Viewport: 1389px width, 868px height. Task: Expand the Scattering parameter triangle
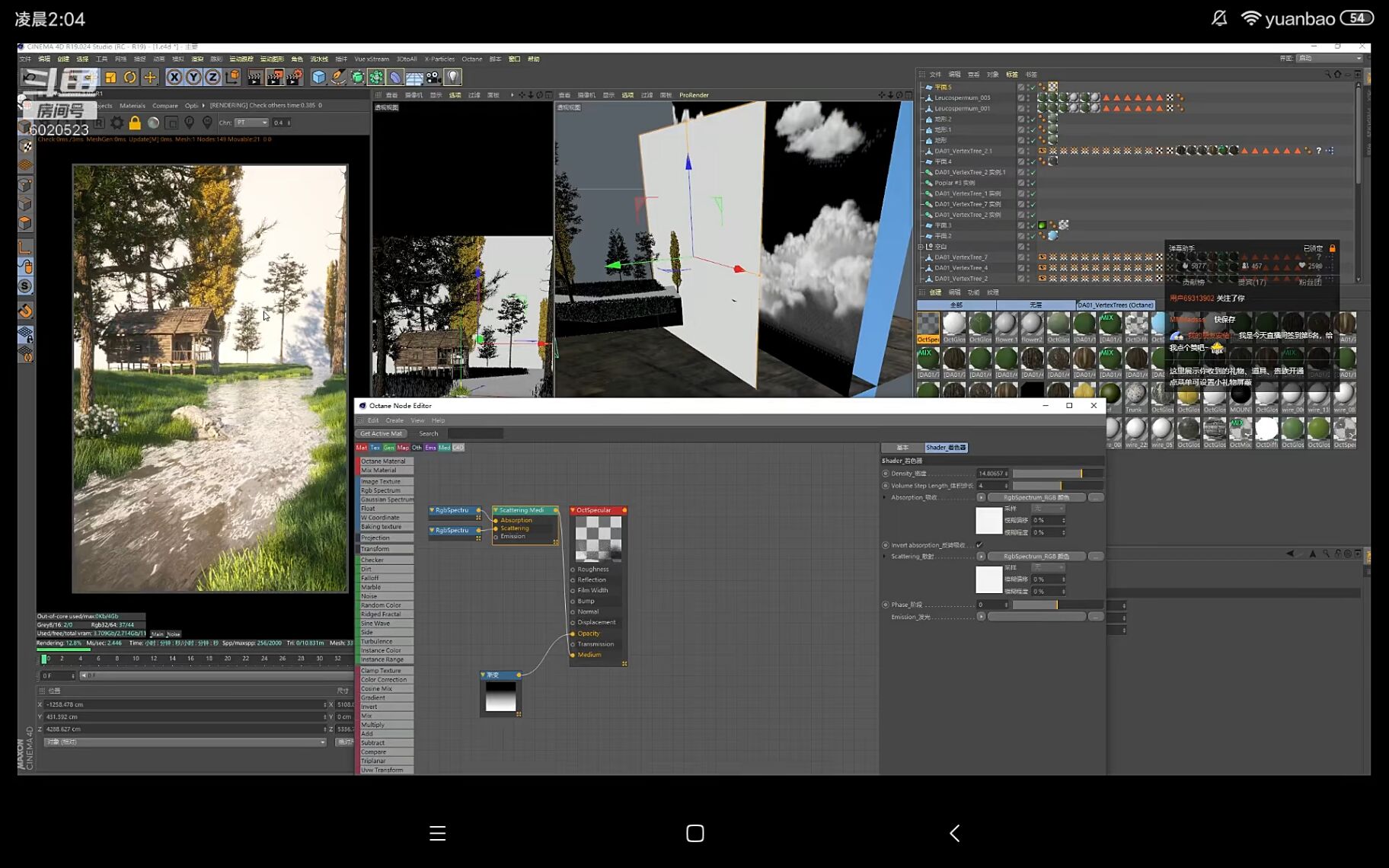[x=885, y=557]
